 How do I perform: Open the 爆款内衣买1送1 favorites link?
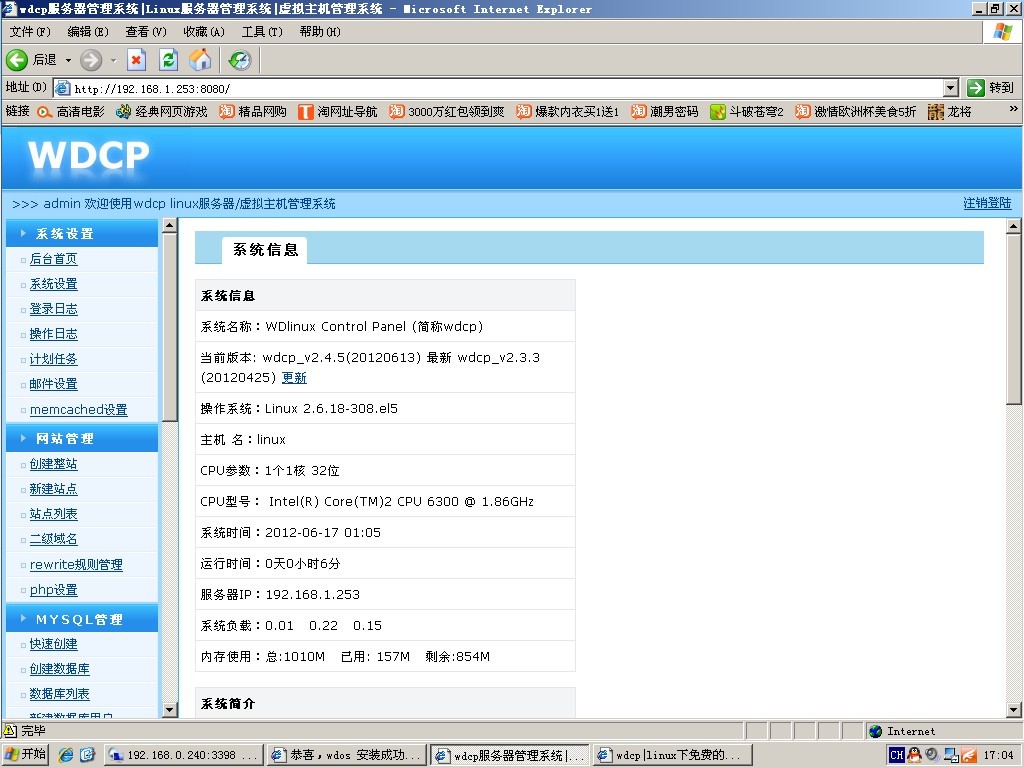pos(567,112)
